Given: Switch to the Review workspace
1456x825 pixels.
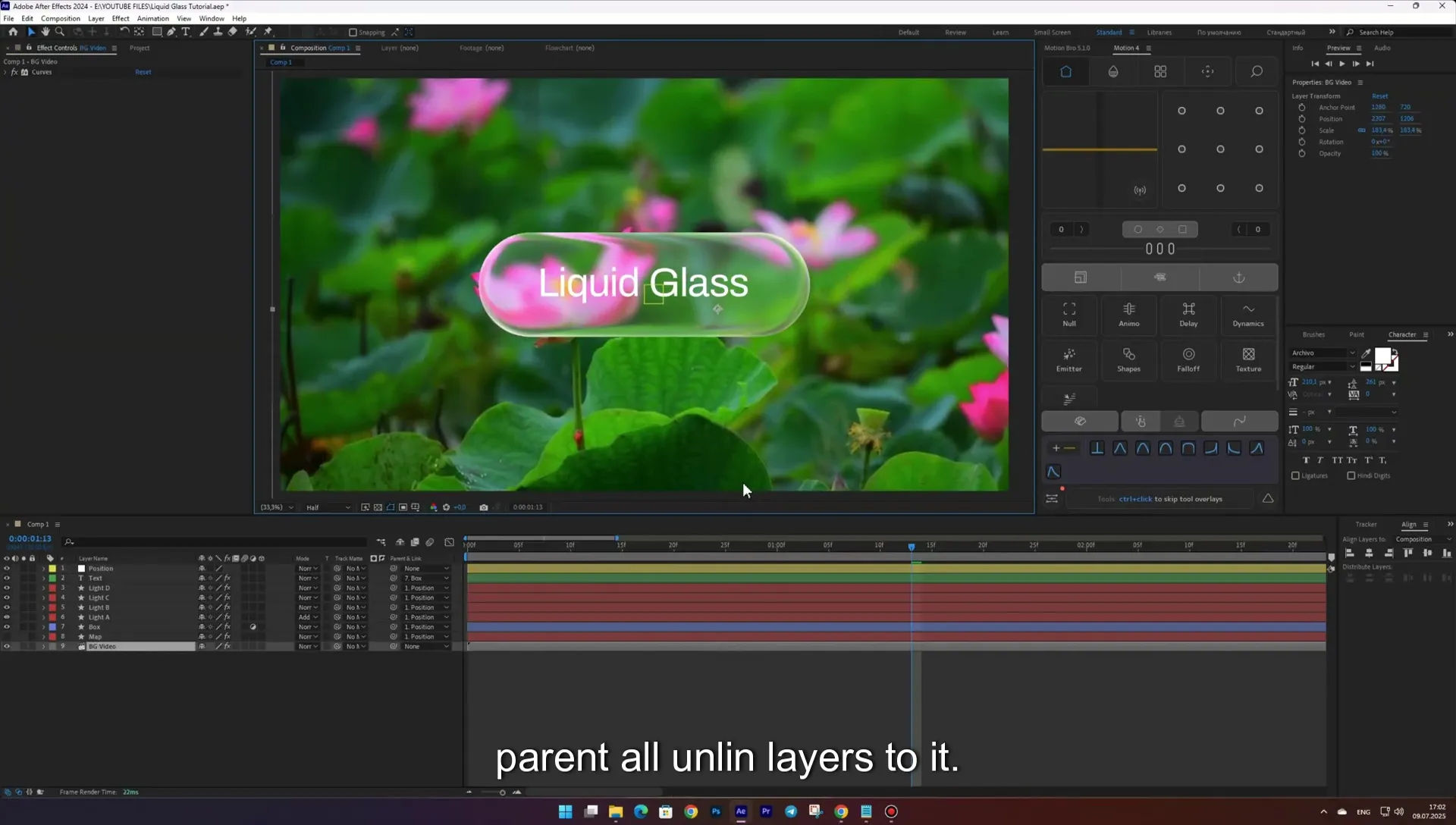Looking at the screenshot, I should pyautogui.click(x=955, y=33).
